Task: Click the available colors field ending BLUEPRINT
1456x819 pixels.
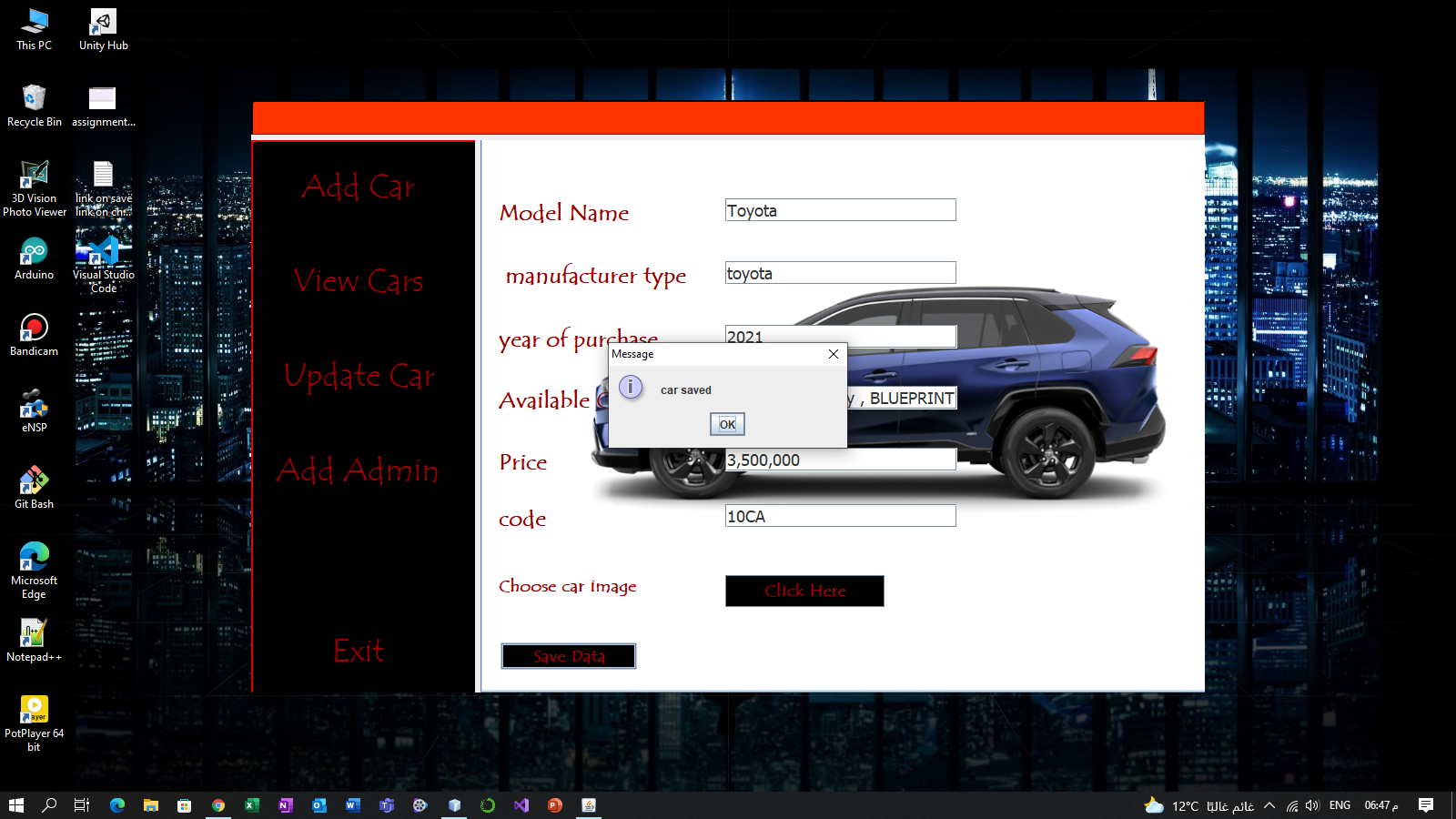Action: pyautogui.click(x=902, y=398)
